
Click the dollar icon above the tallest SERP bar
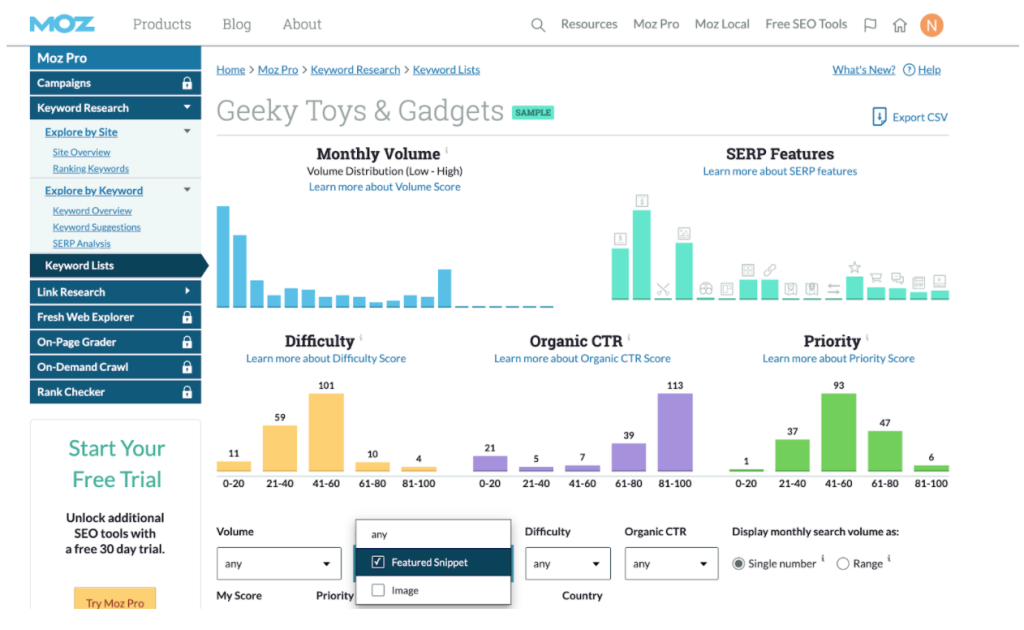pos(642,200)
